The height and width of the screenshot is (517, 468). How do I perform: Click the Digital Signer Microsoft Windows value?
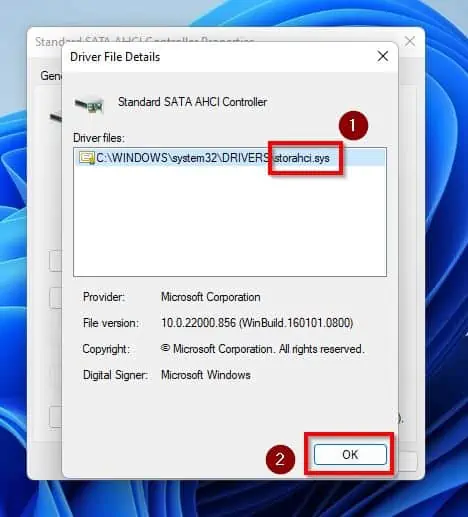[206, 375]
